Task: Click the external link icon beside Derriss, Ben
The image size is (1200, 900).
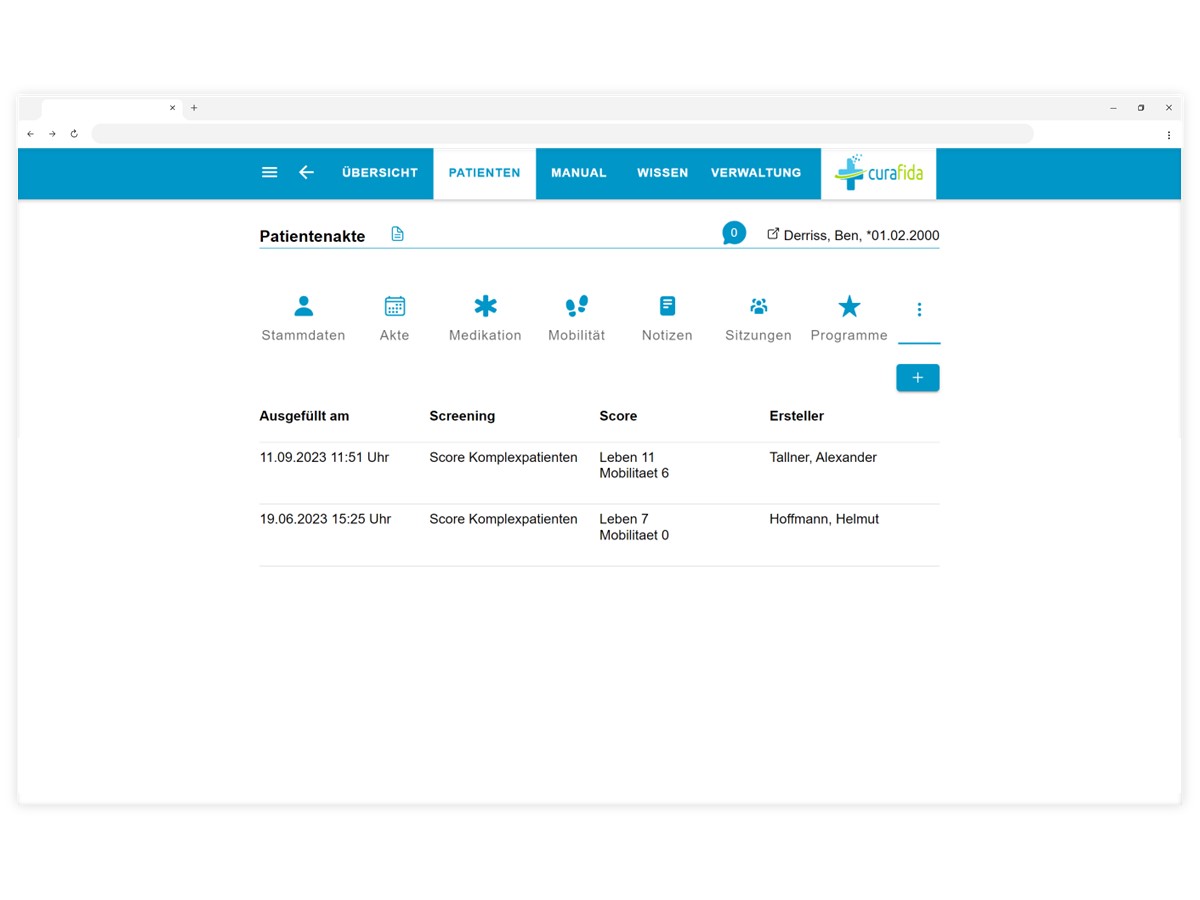Action: click(x=773, y=234)
